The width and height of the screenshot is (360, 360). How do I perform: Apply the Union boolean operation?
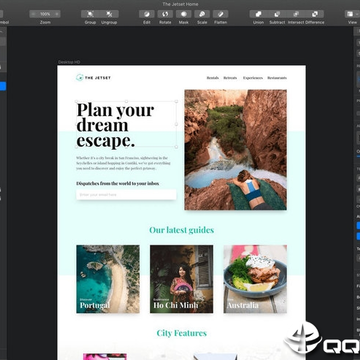pyautogui.click(x=258, y=14)
